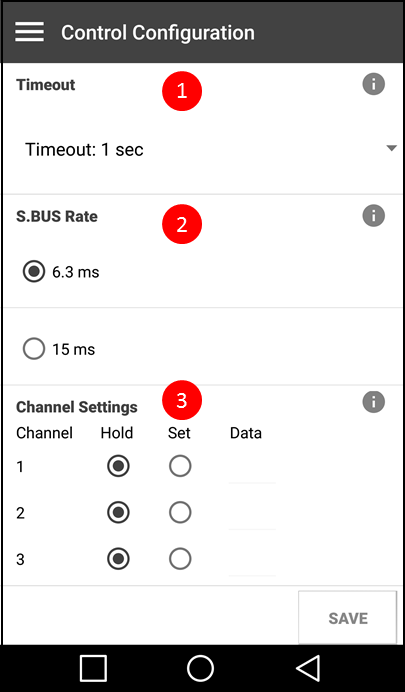Open the hamburger navigation menu

point(30,32)
